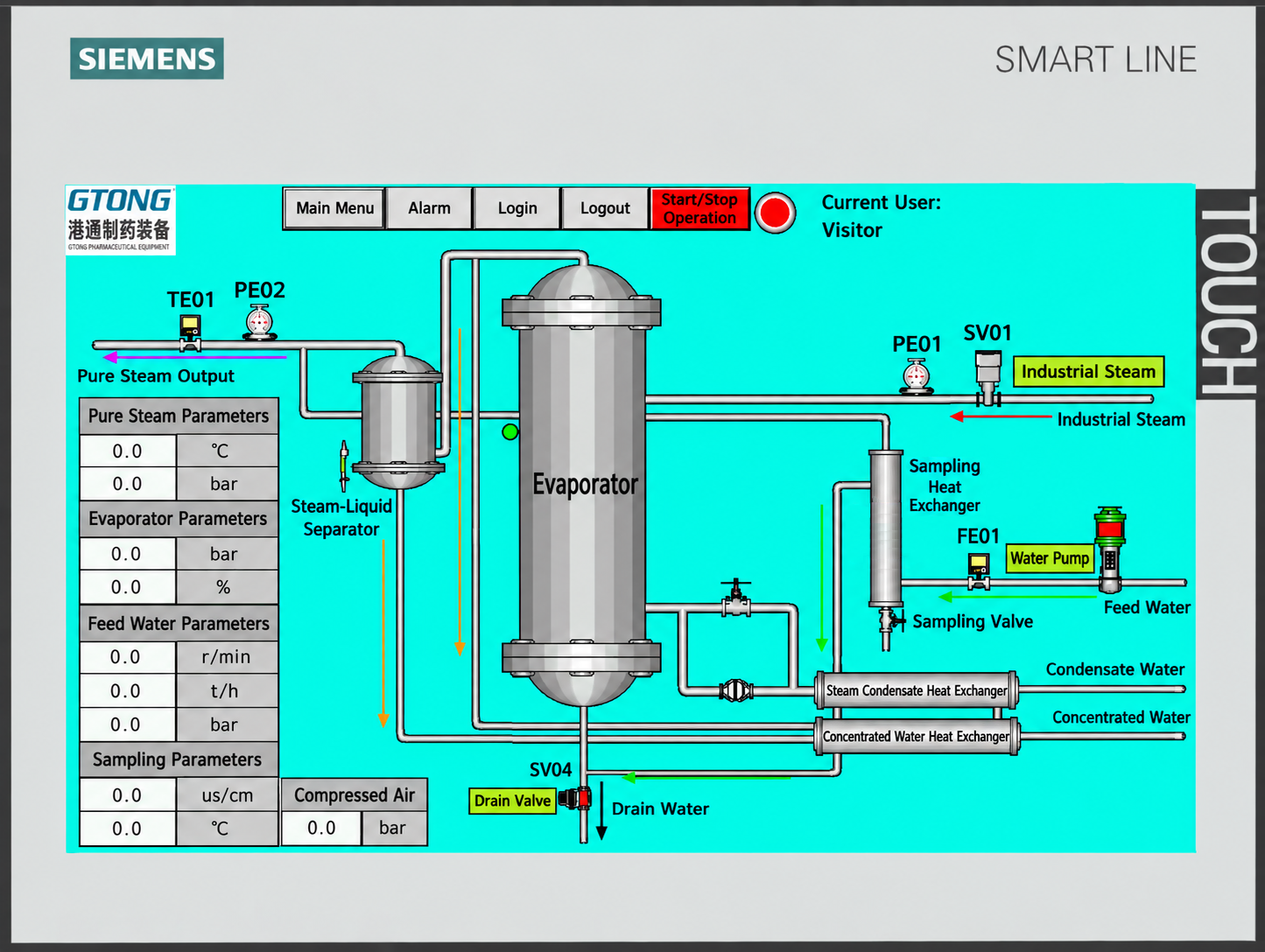1265x952 pixels.
Task: Click the GTONG company logo
Action: click(121, 220)
